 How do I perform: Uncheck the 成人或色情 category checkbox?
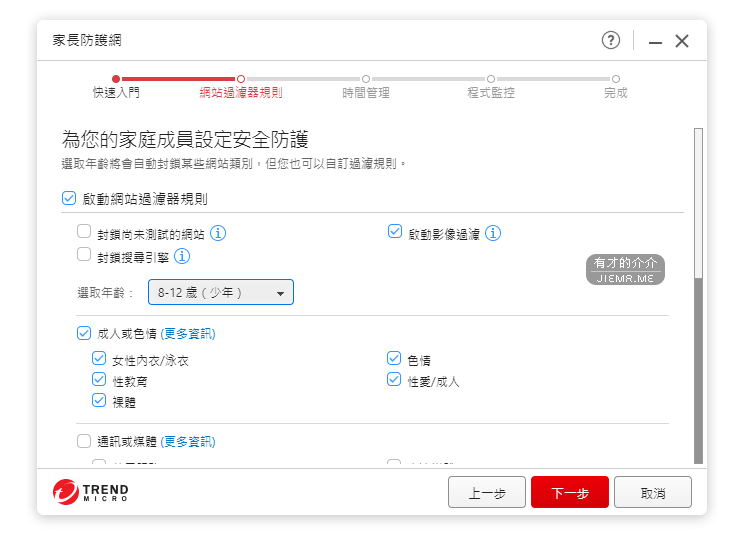(x=84, y=333)
